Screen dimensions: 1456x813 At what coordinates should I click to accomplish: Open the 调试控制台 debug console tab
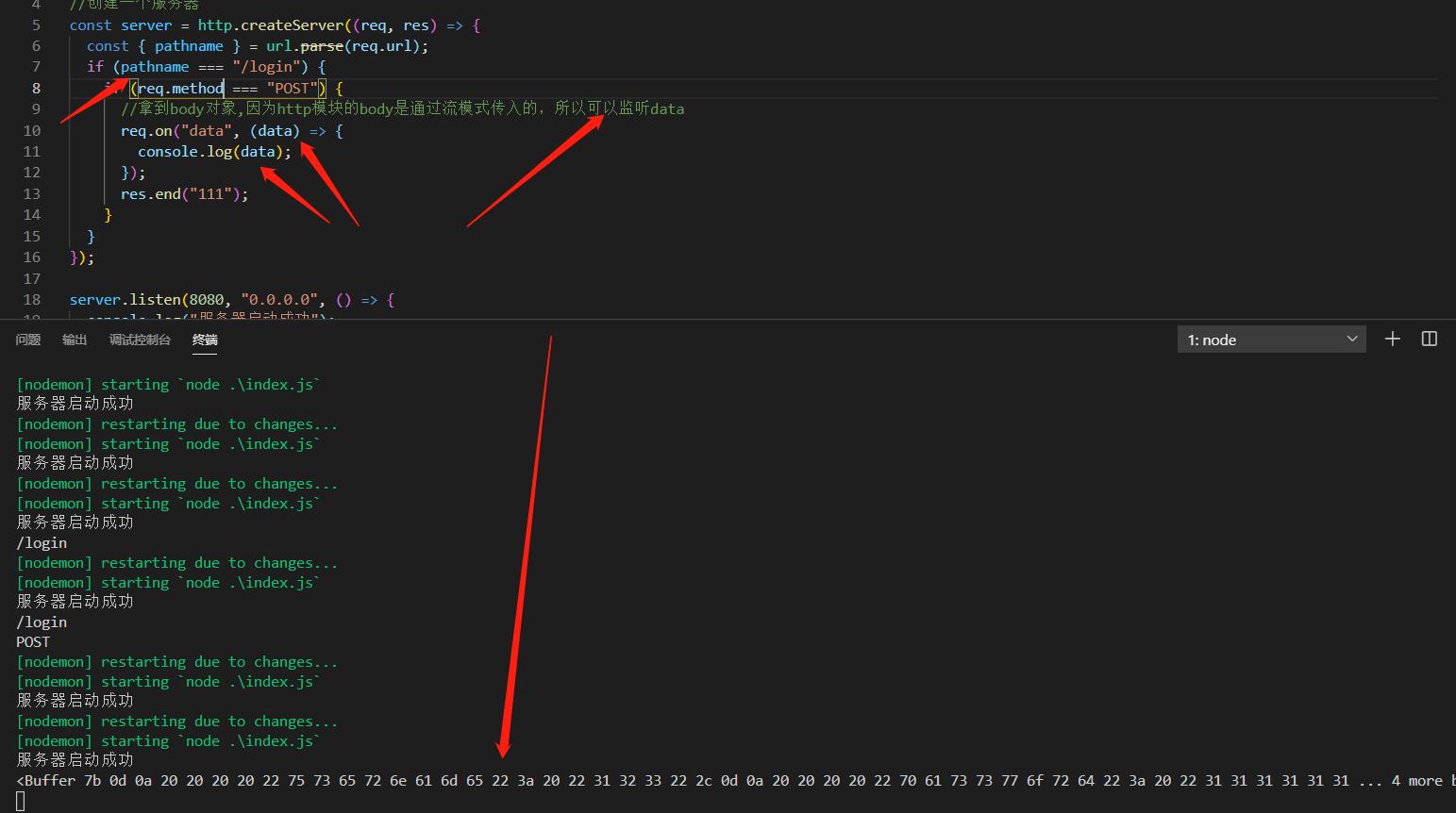[140, 340]
